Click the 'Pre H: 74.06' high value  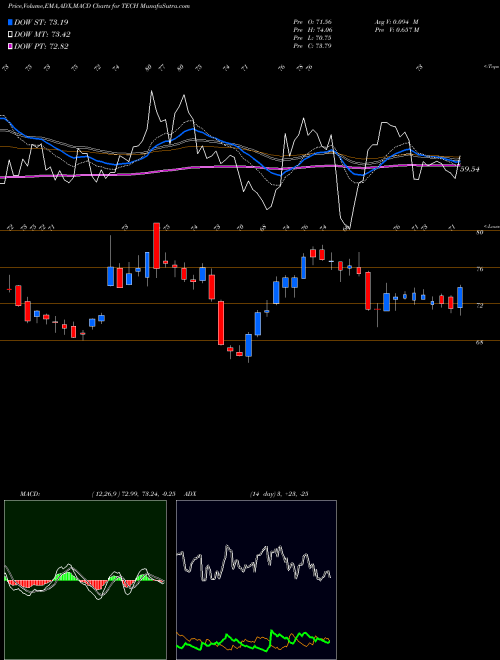313,30
